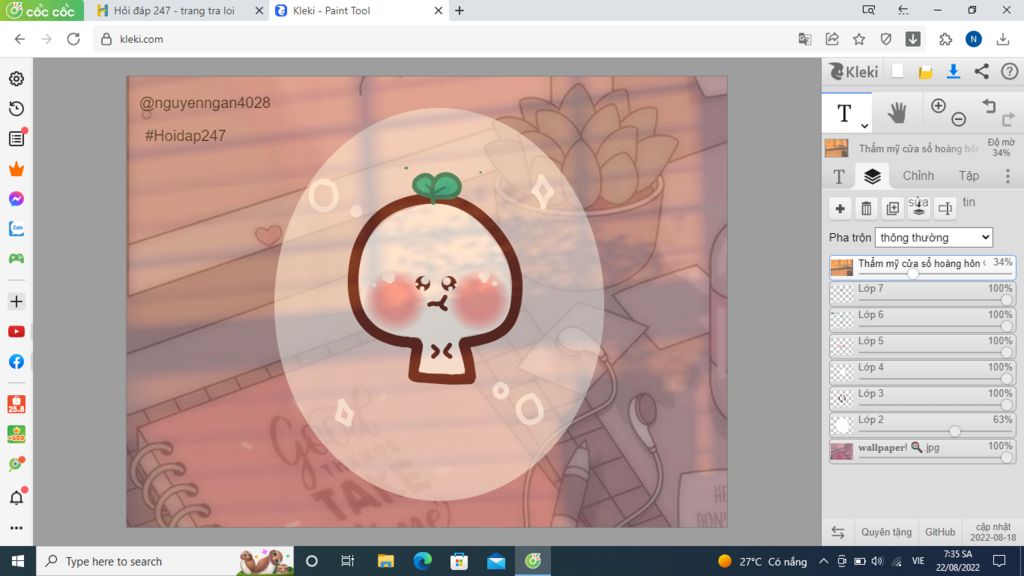The height and width of the screenshot is (576, 1024).
Task: Zoom in on the canvas
Action: pos(938,106)
